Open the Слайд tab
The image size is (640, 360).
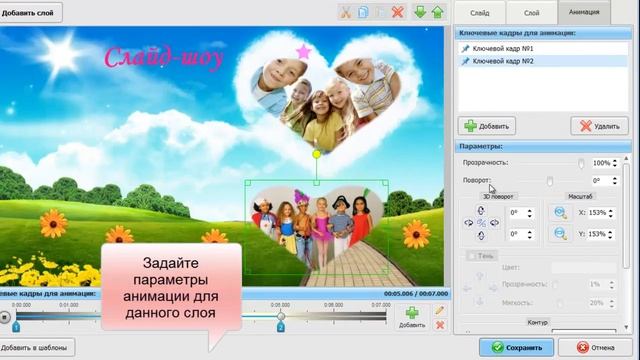pos(480,13)
